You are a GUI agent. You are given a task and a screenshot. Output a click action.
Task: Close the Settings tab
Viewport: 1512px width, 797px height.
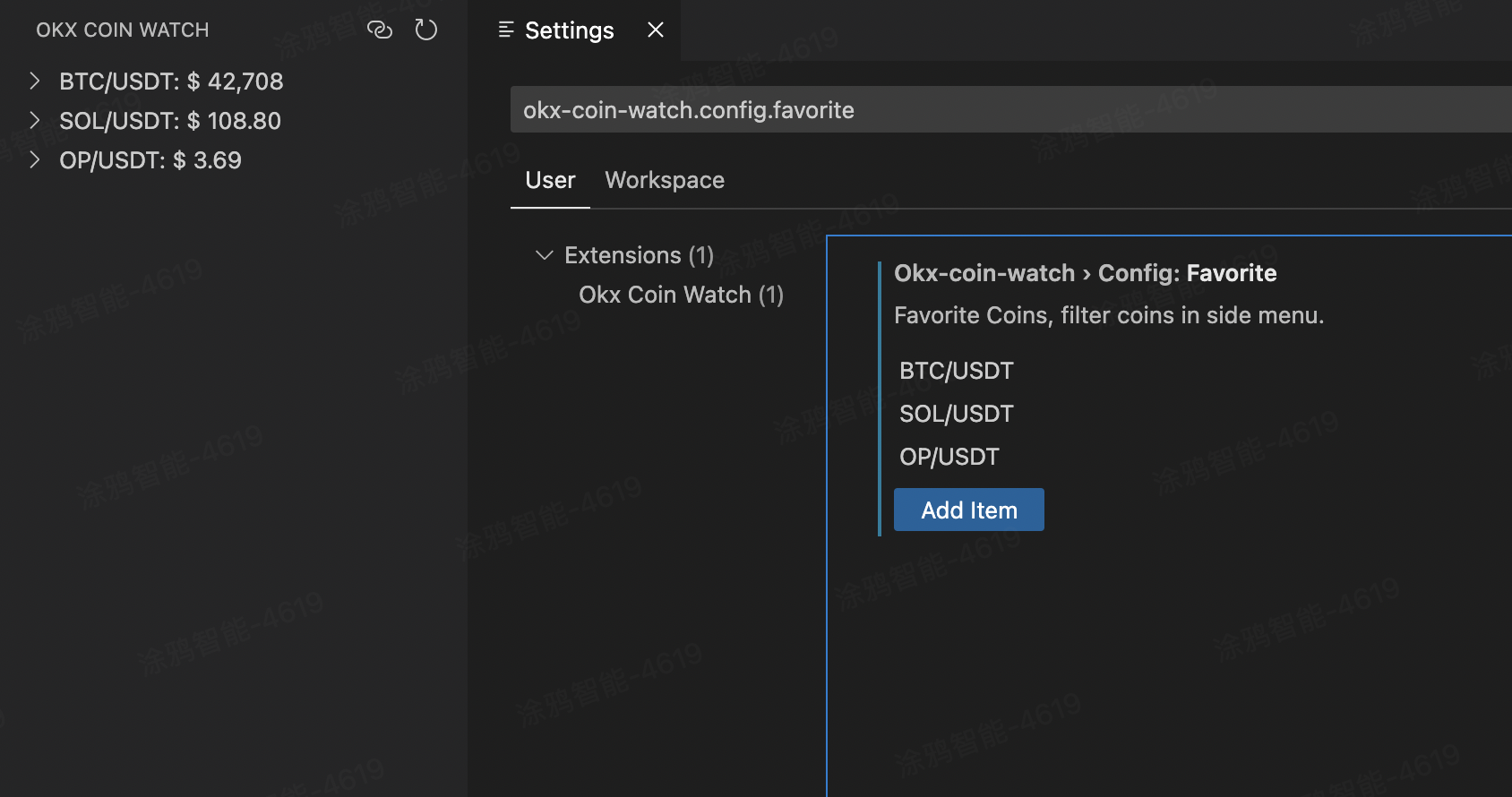tap(656, 30)
